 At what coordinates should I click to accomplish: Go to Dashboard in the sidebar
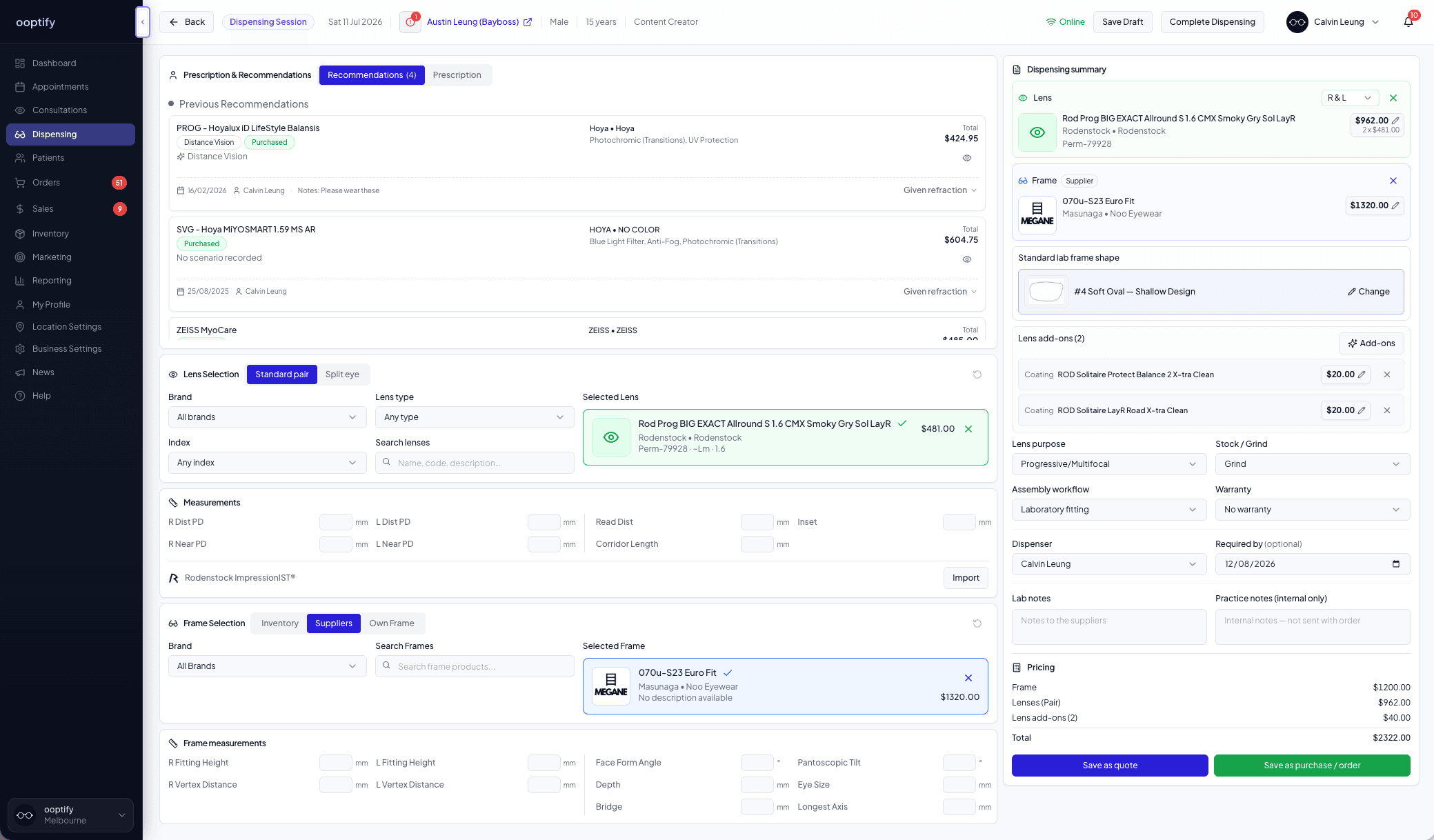pos(70,63)
